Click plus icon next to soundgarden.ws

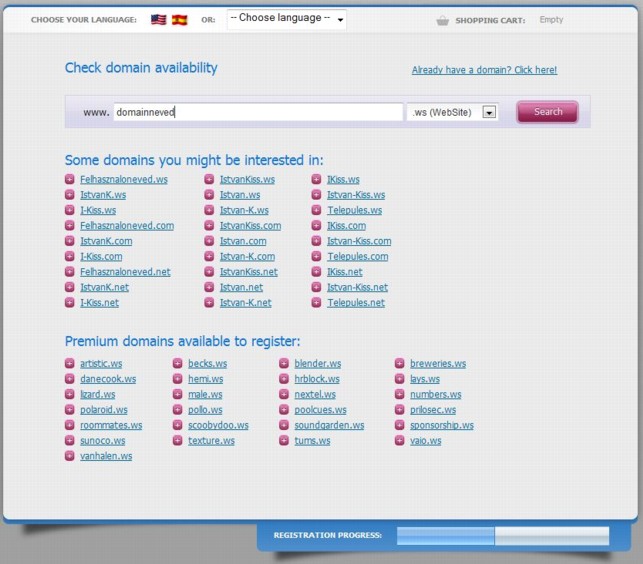coord(284,425)
